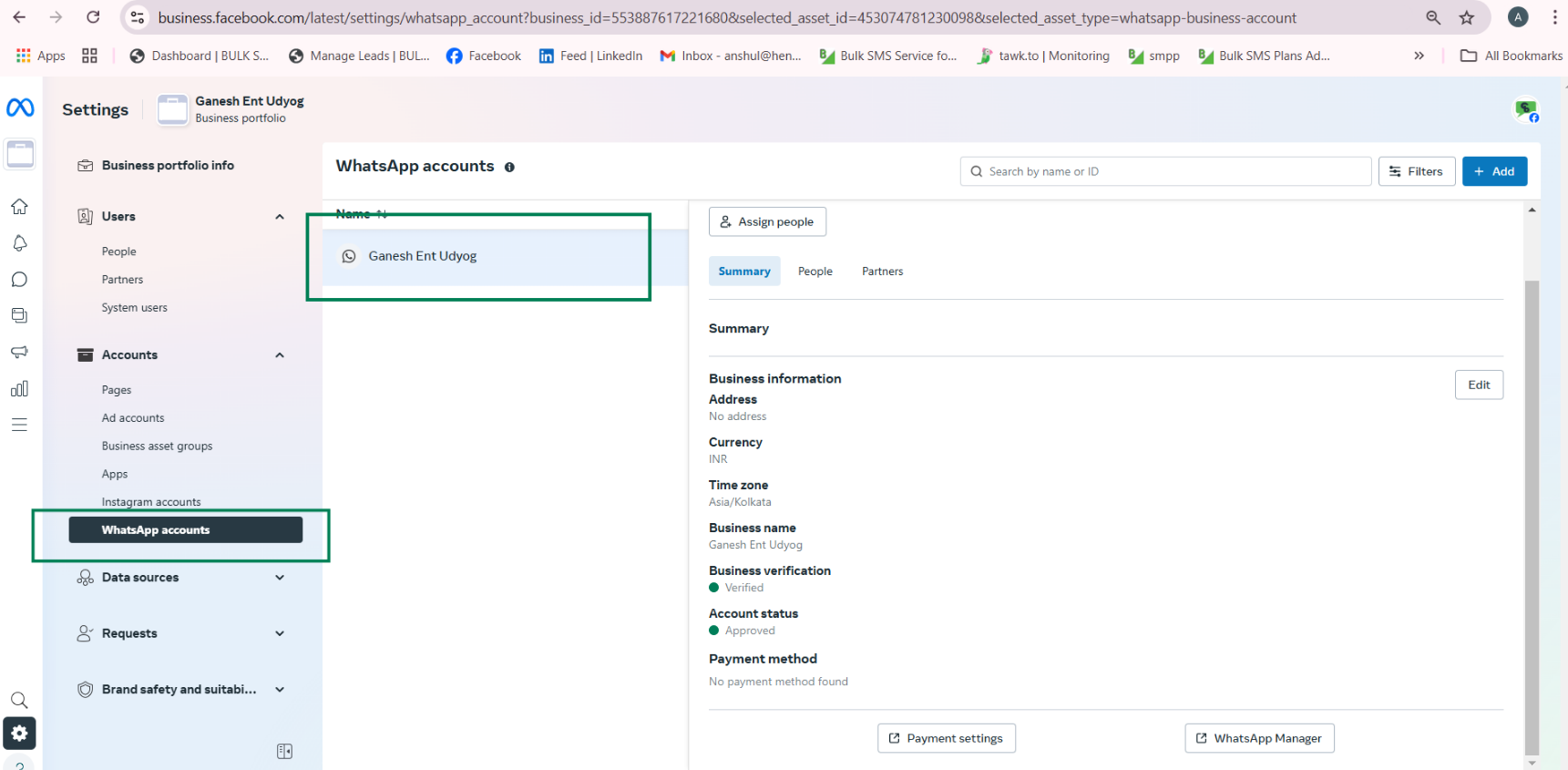Expand the Requests section
Viewport: 1568px width, 770px height.
pos(182,633)
